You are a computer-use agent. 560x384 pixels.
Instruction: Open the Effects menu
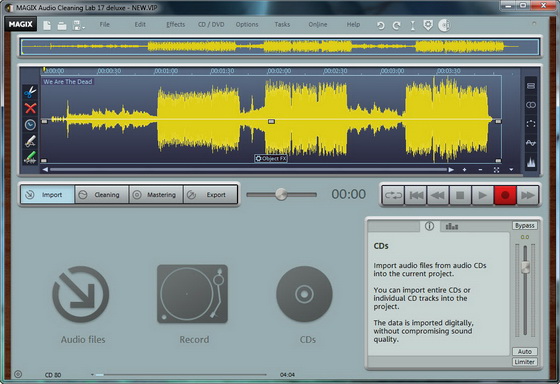point(175,24)
